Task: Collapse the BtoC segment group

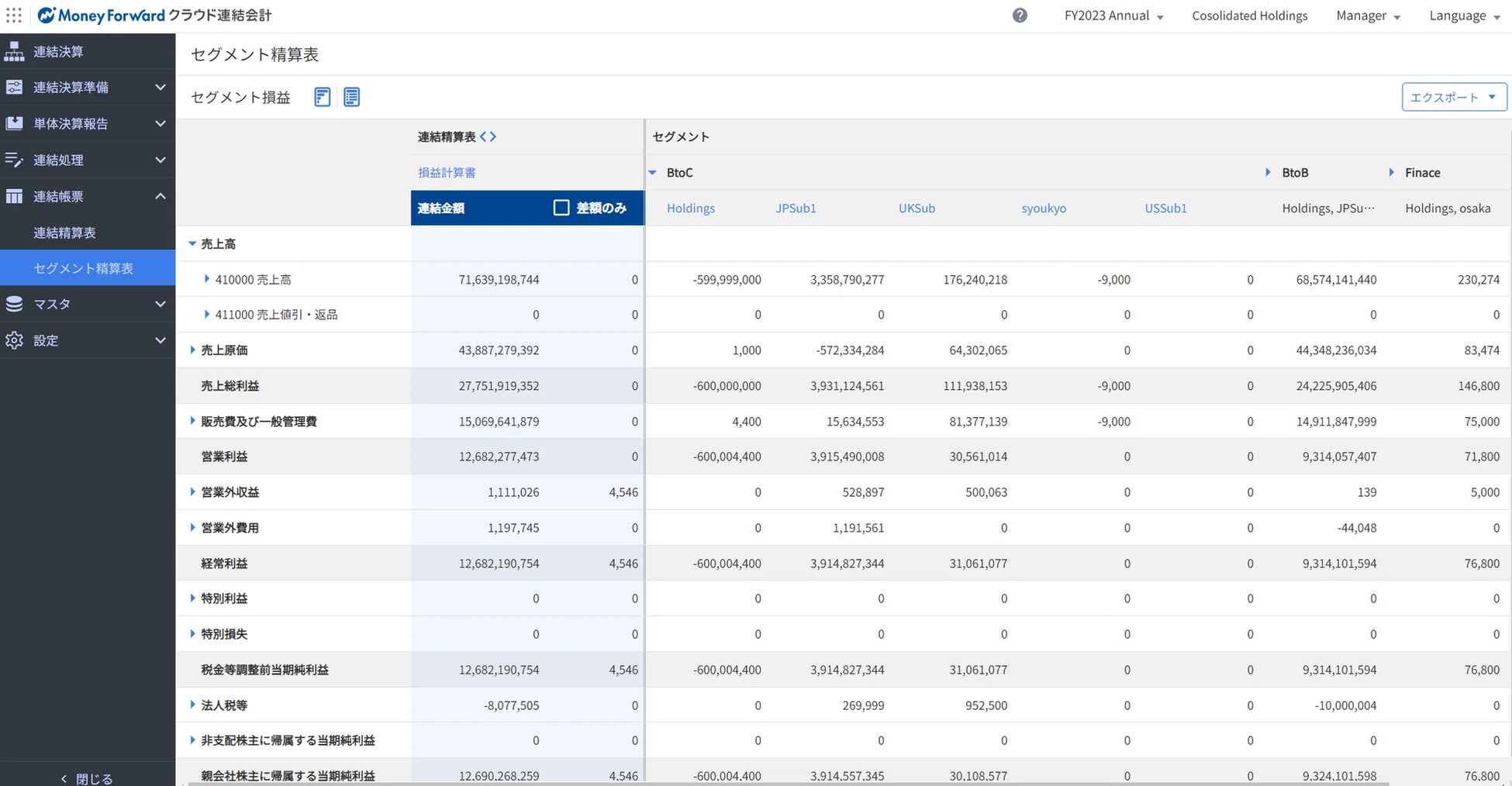Action: click(x=653, y=173)
